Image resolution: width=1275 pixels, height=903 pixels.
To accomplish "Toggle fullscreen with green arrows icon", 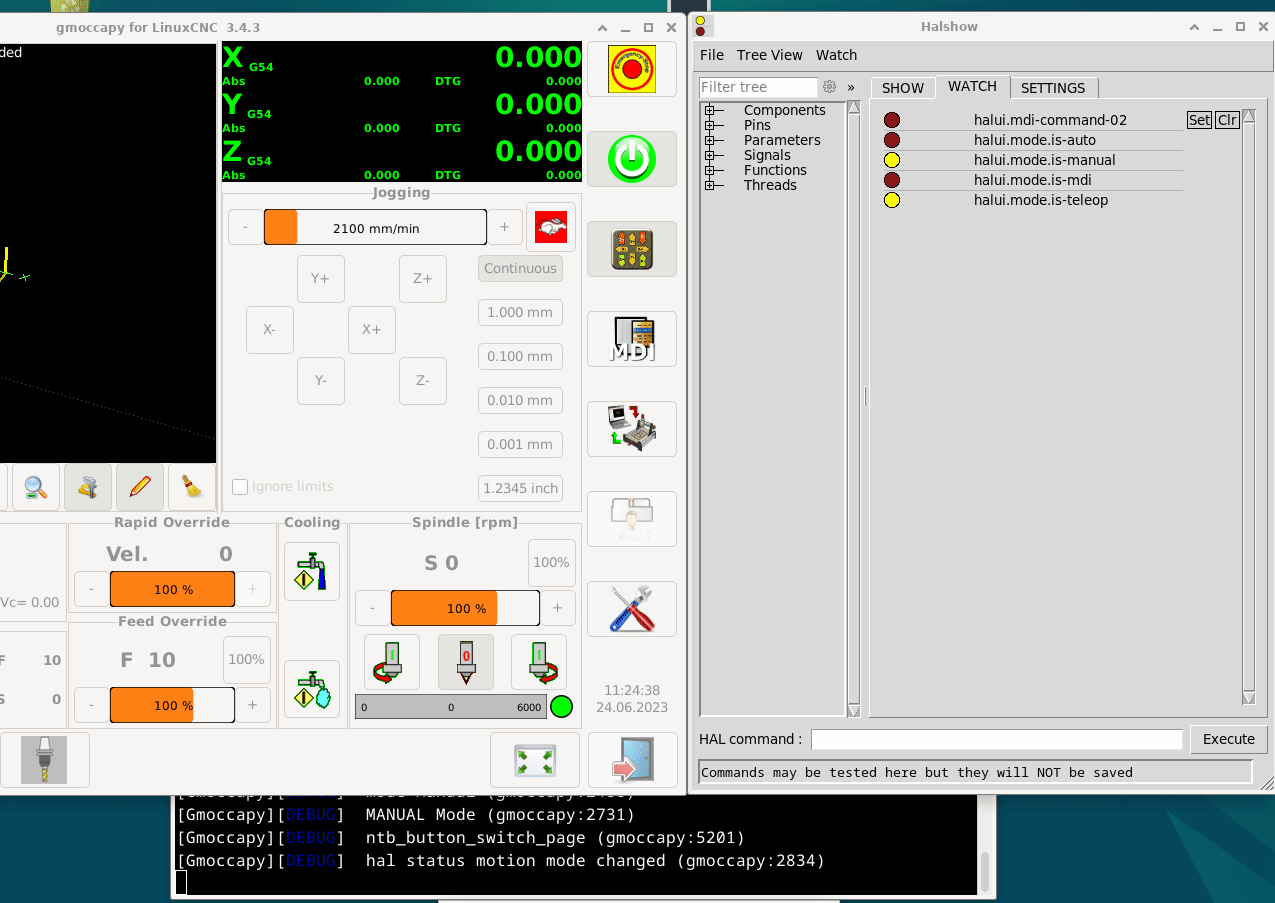I will 535,760.
